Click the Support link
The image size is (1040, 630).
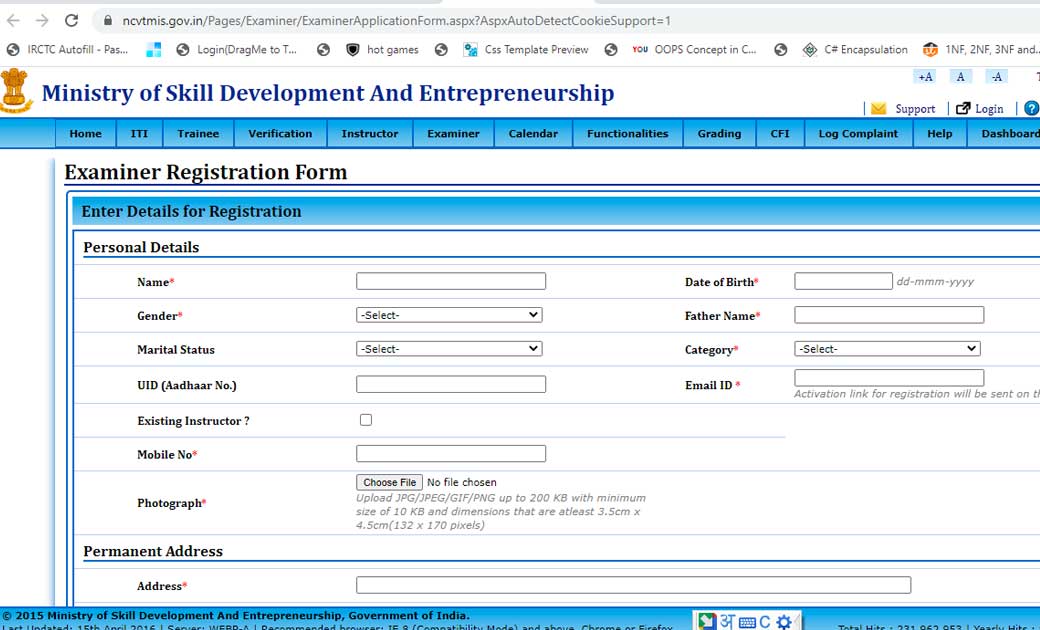click(x=915, y=109)
